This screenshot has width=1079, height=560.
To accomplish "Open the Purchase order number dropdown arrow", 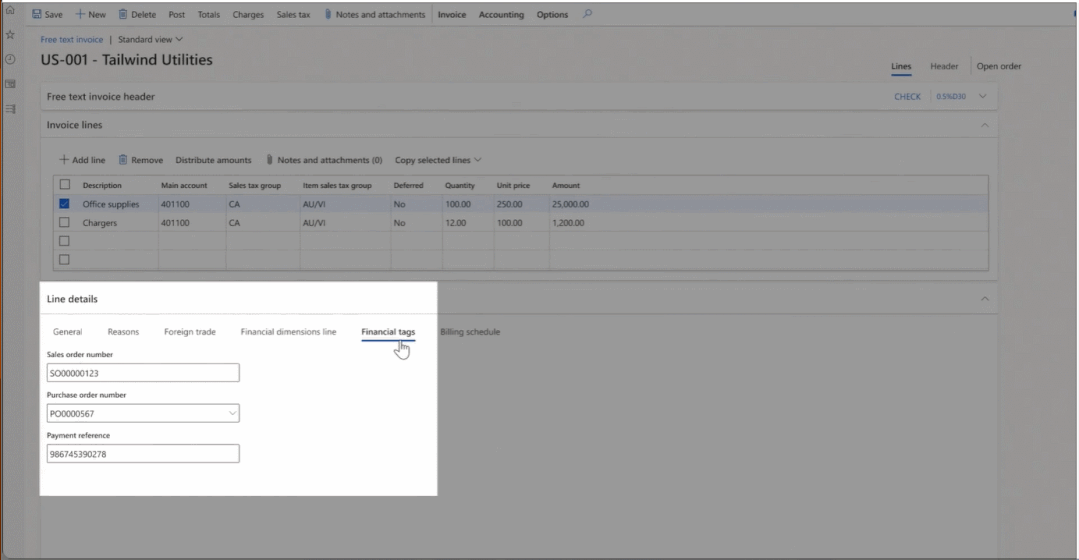I will [232, 413].
